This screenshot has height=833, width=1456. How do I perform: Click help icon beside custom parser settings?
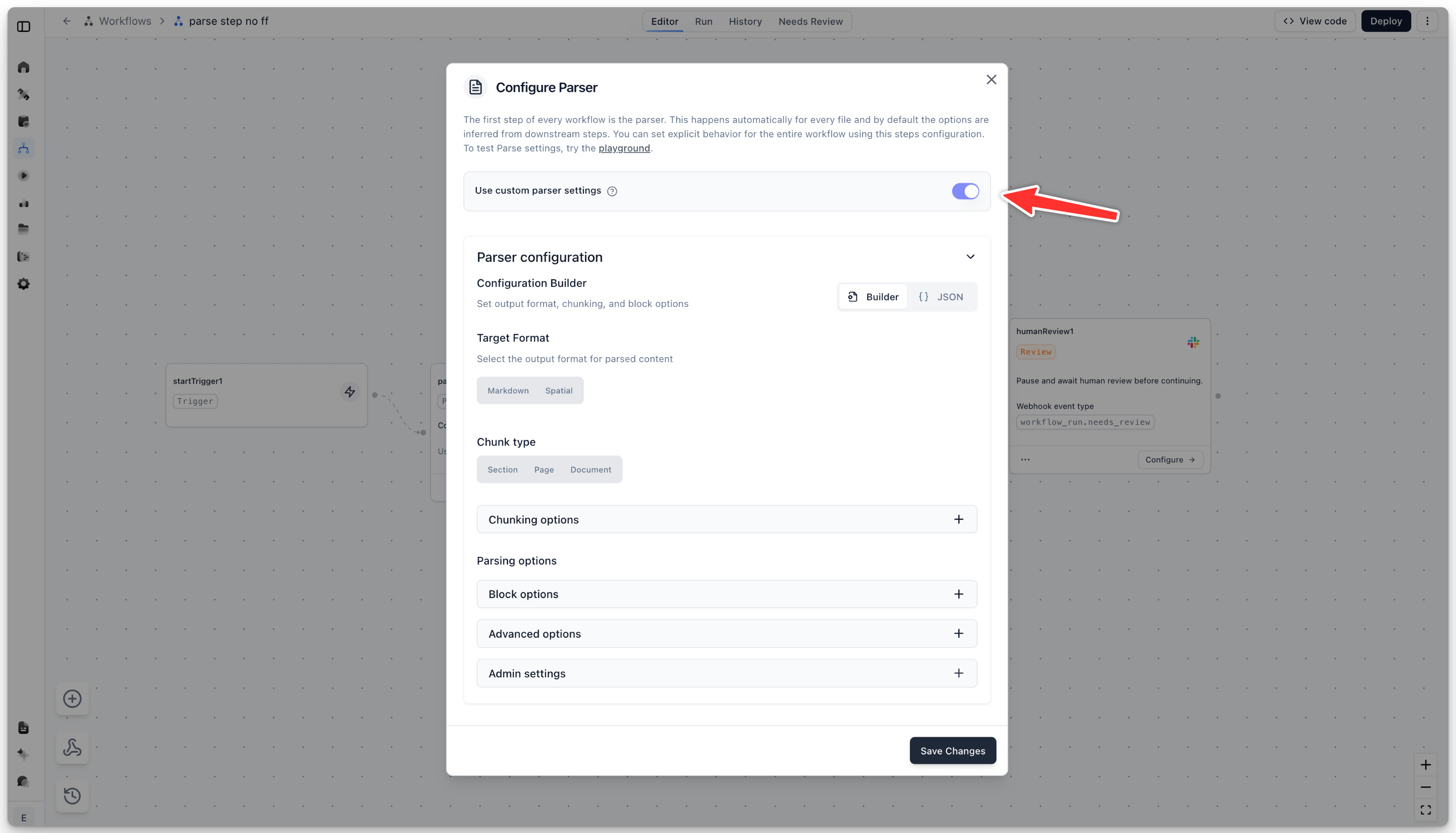point(612,191)
